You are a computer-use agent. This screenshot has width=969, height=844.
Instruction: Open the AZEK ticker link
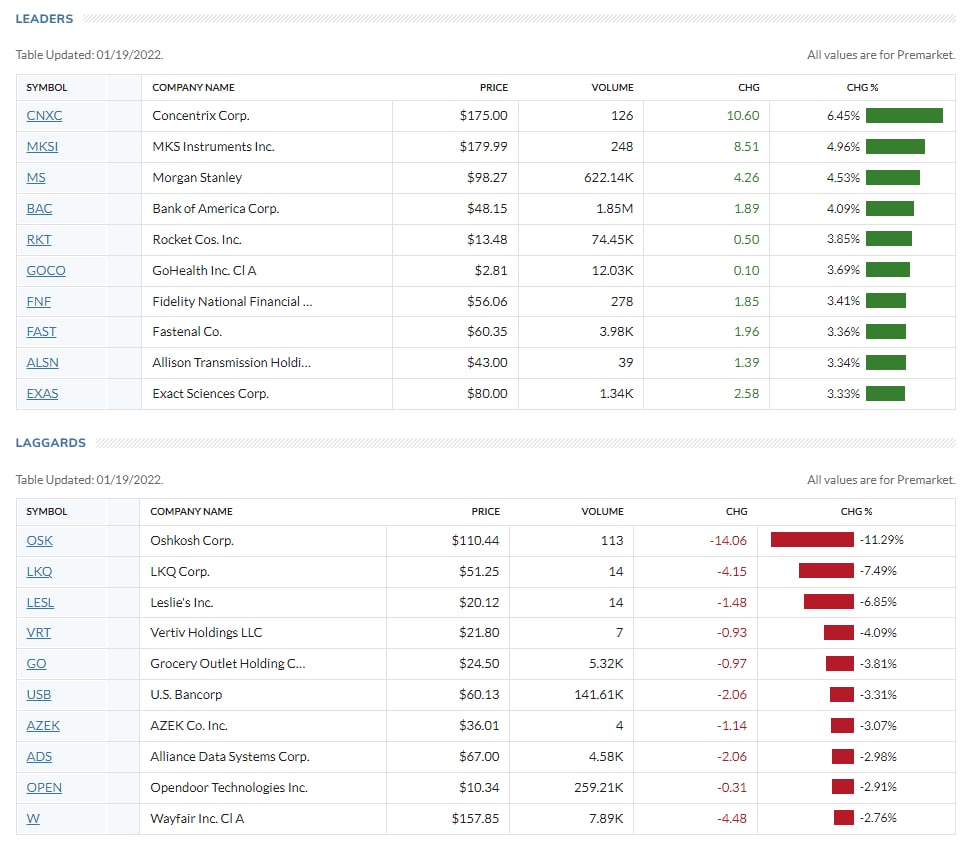(43, 726)
